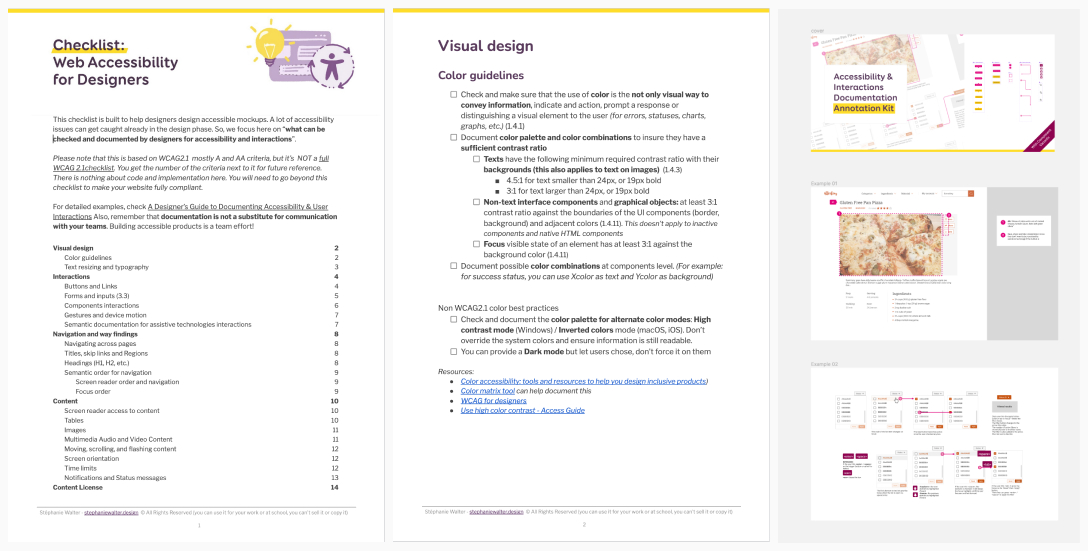Viewport: 1088px width, 551px height.
Task: Open the 'WCAG for designers' resource link
Action: pyautogui.click(x=493, y=400)
